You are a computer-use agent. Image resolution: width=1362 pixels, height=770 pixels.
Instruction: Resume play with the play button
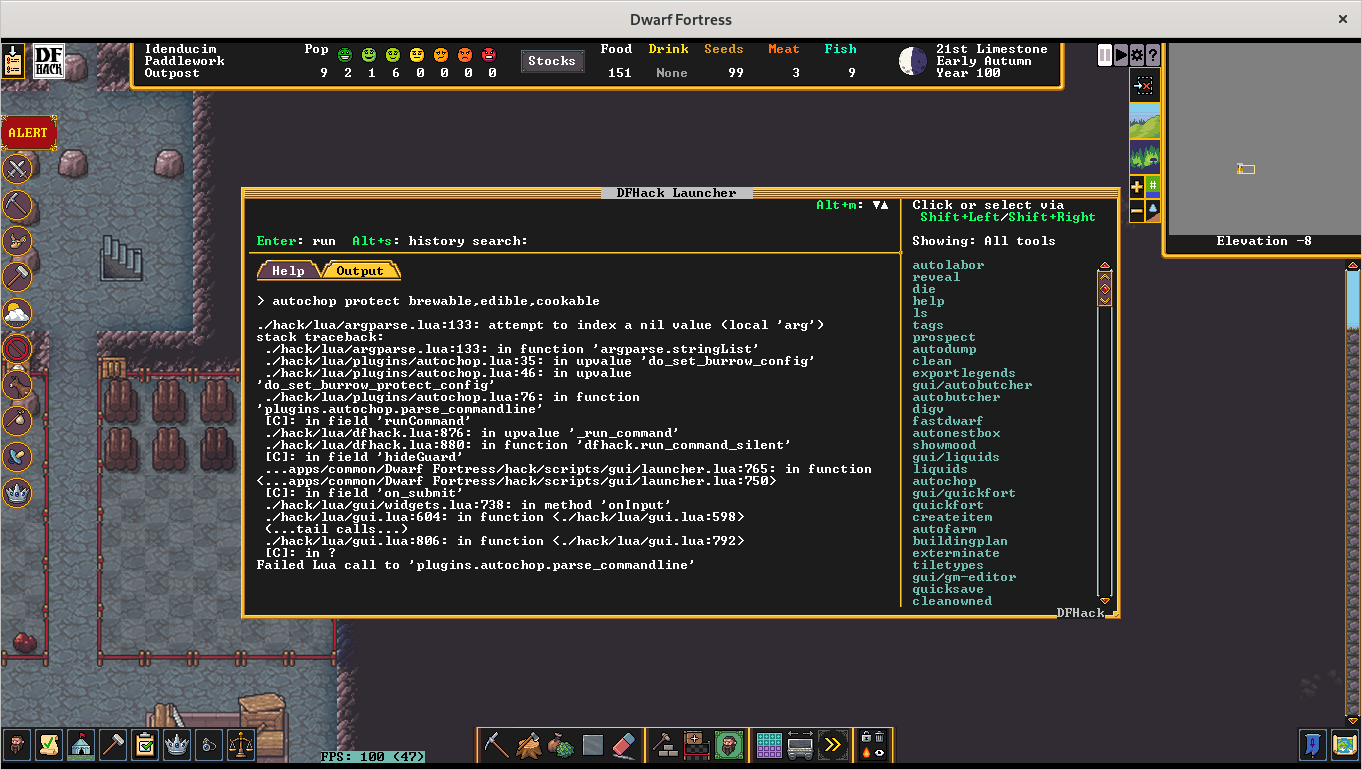[x=1121, y=55]
